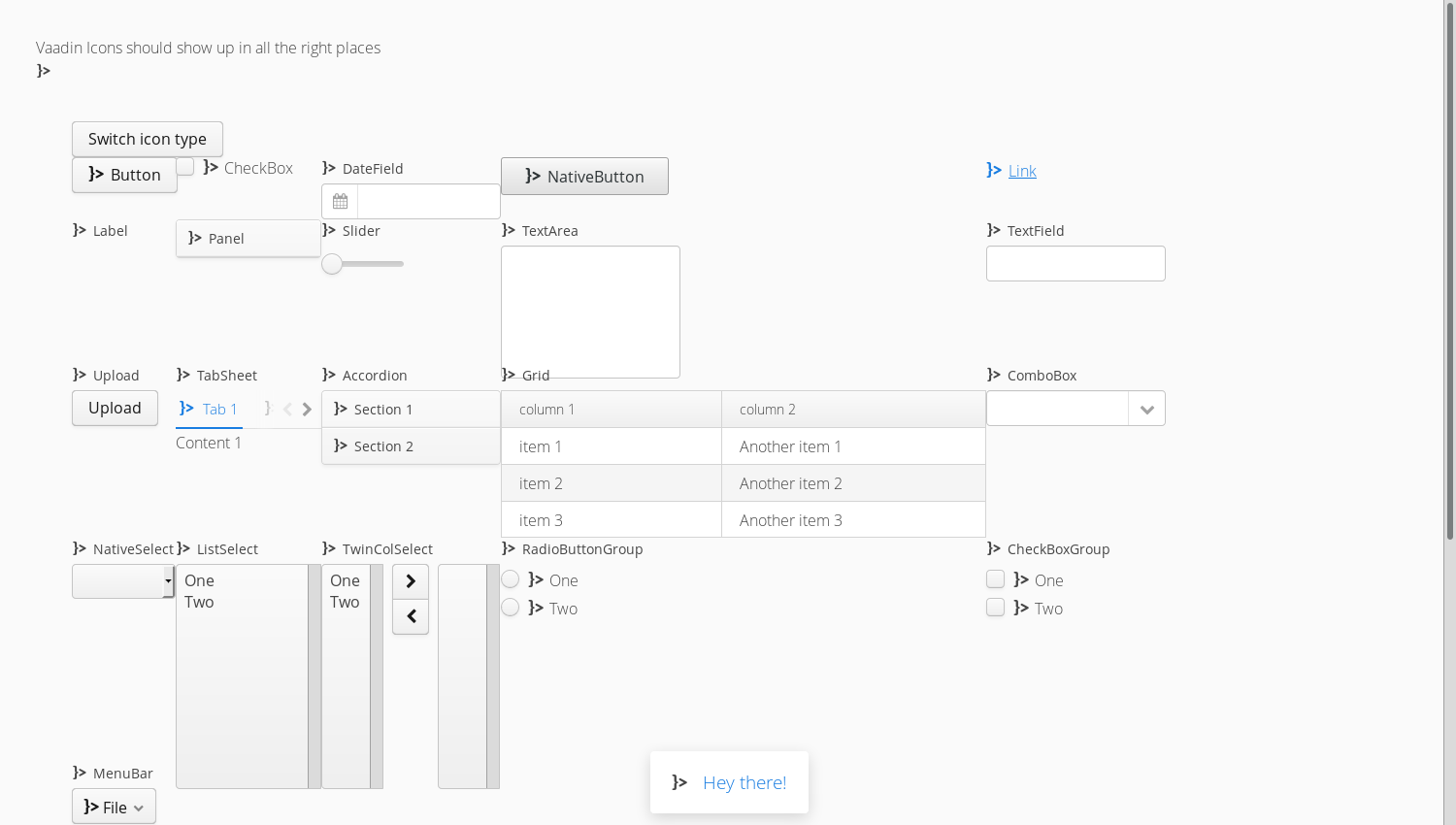The height and width of the screenshot is (825, 1456).
Task: Click the Vaadin icon beside CheckBoxGroup caption
Action: point(994,548)
